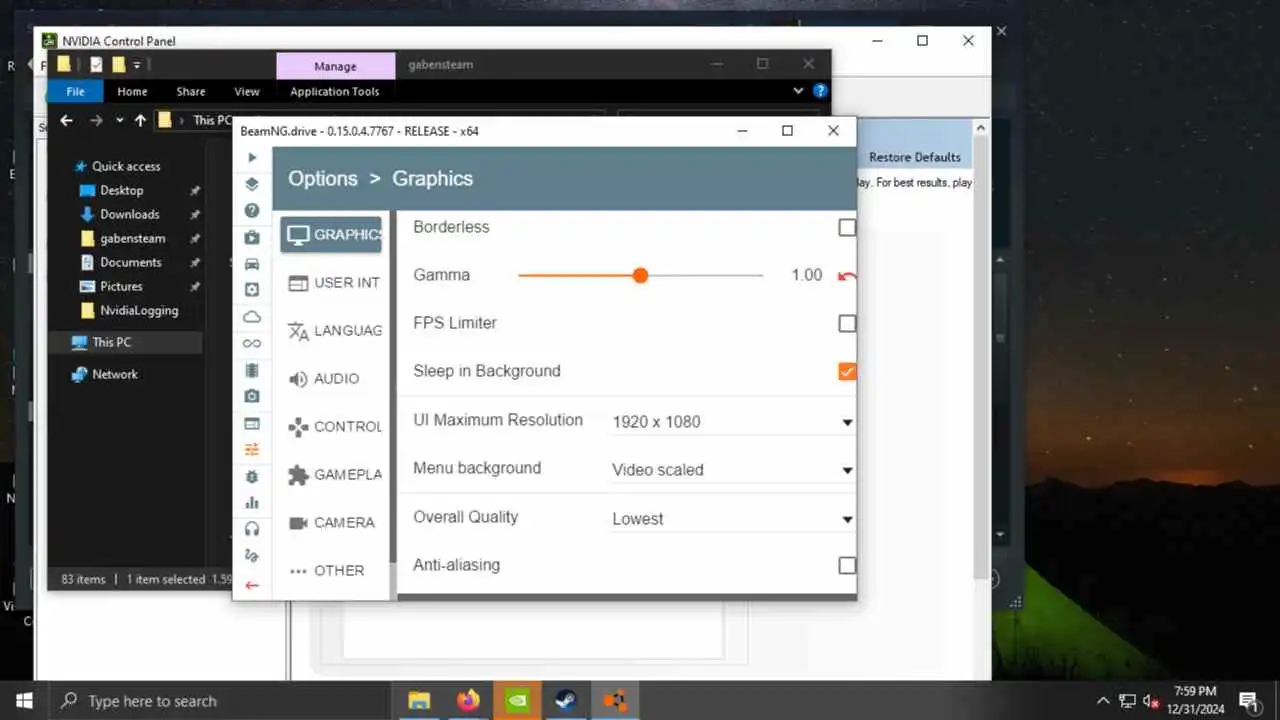Uncheck Sleep in Background
This screenshot has width=1280, height=720.
(847, 371)
